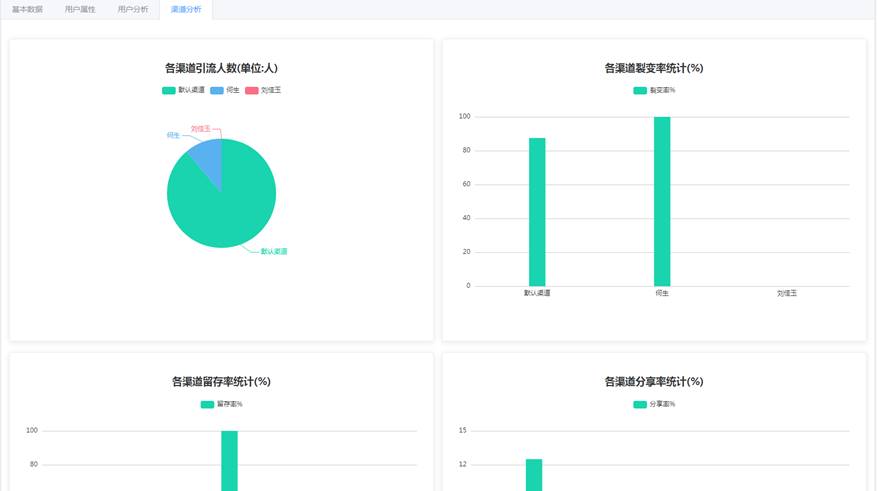This screenshot has height=491, width=878.
Task: Click the 默认渠道 label beside the pie
Action: coord(274,251)
